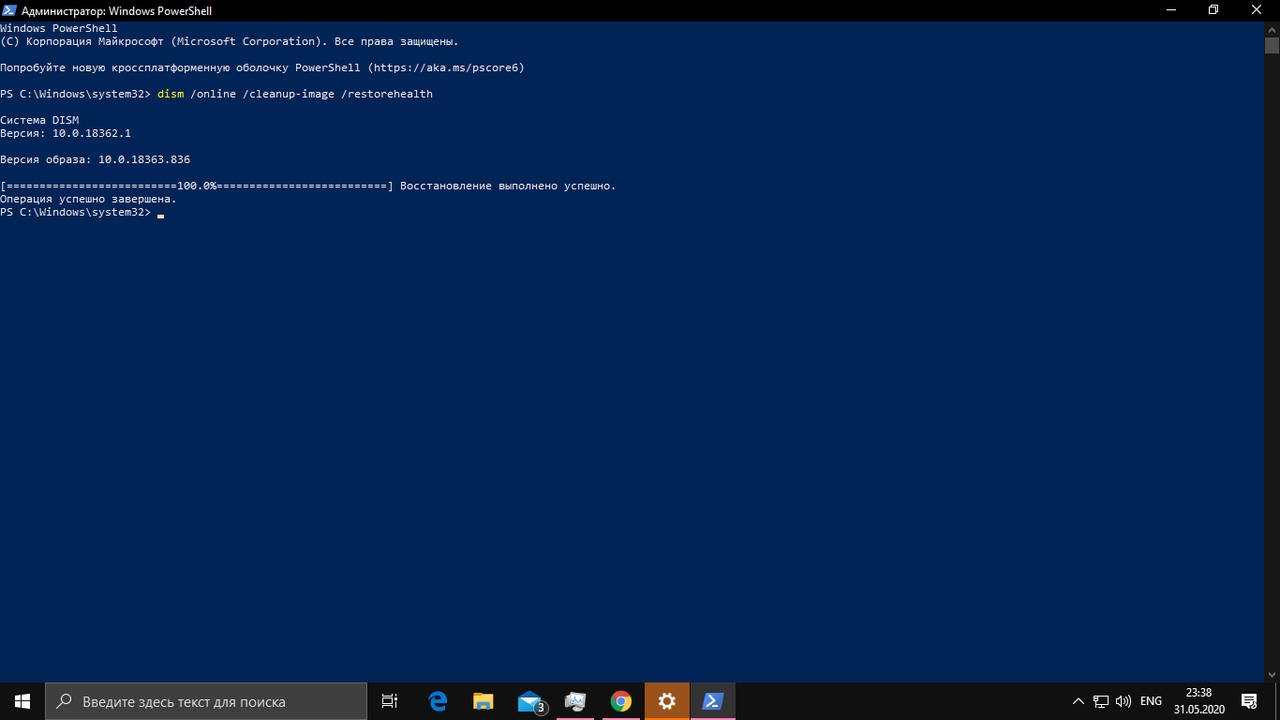Show hidden system tray icons
Image resolution: width=1280 pixels, height=720 pixels.
click(1078, 701)
